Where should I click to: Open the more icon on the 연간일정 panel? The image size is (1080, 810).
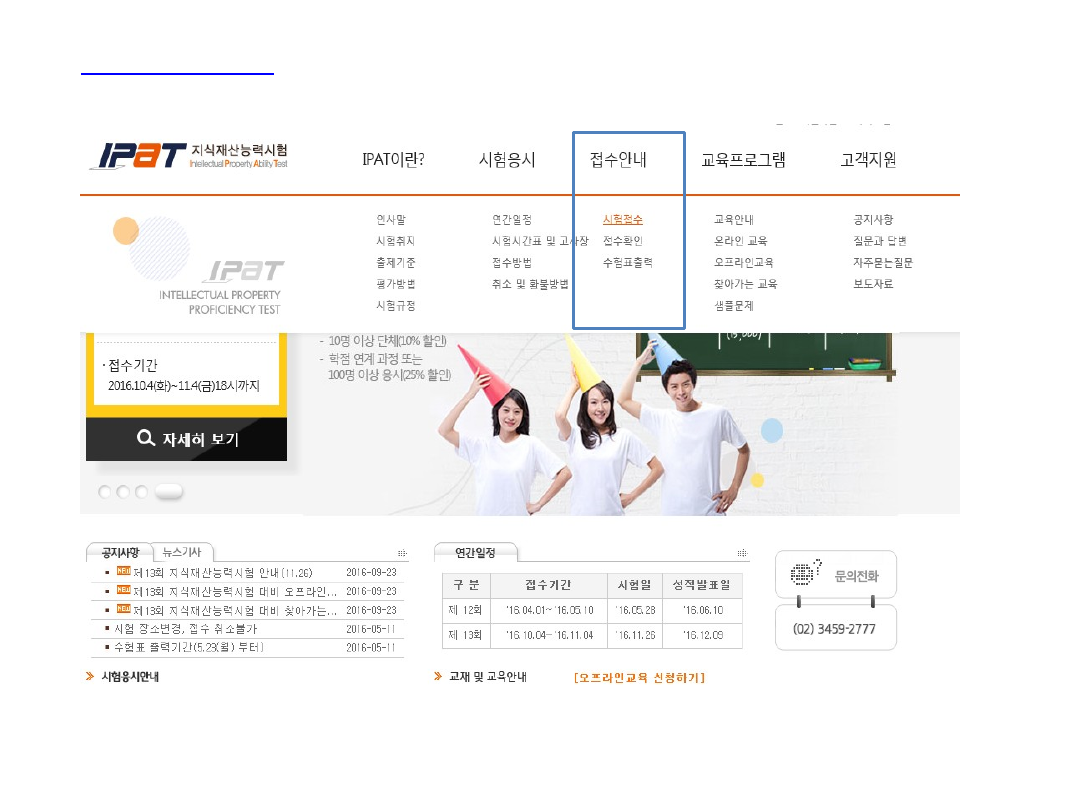point(741,551)
